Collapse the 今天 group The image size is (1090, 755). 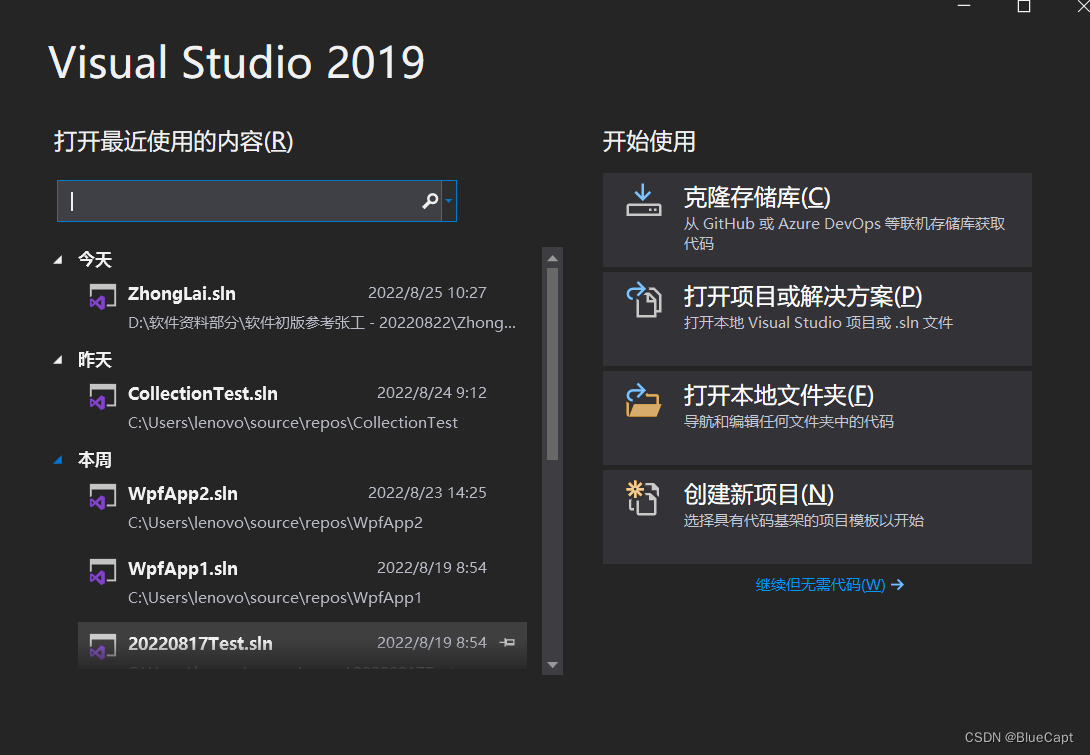pyautogui.click(x=58, y=260)
